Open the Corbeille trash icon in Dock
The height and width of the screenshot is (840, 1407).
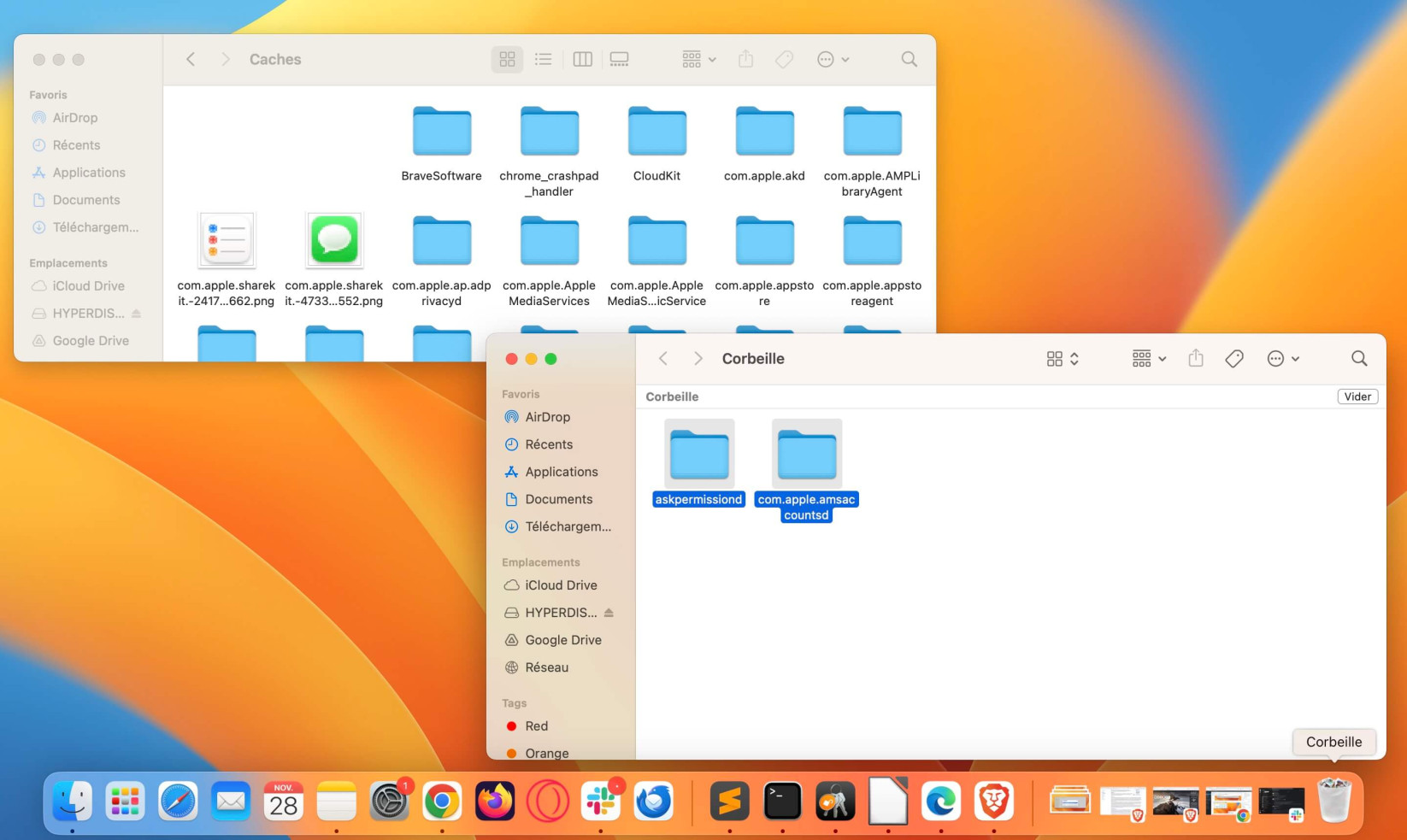coord(1334,802)
